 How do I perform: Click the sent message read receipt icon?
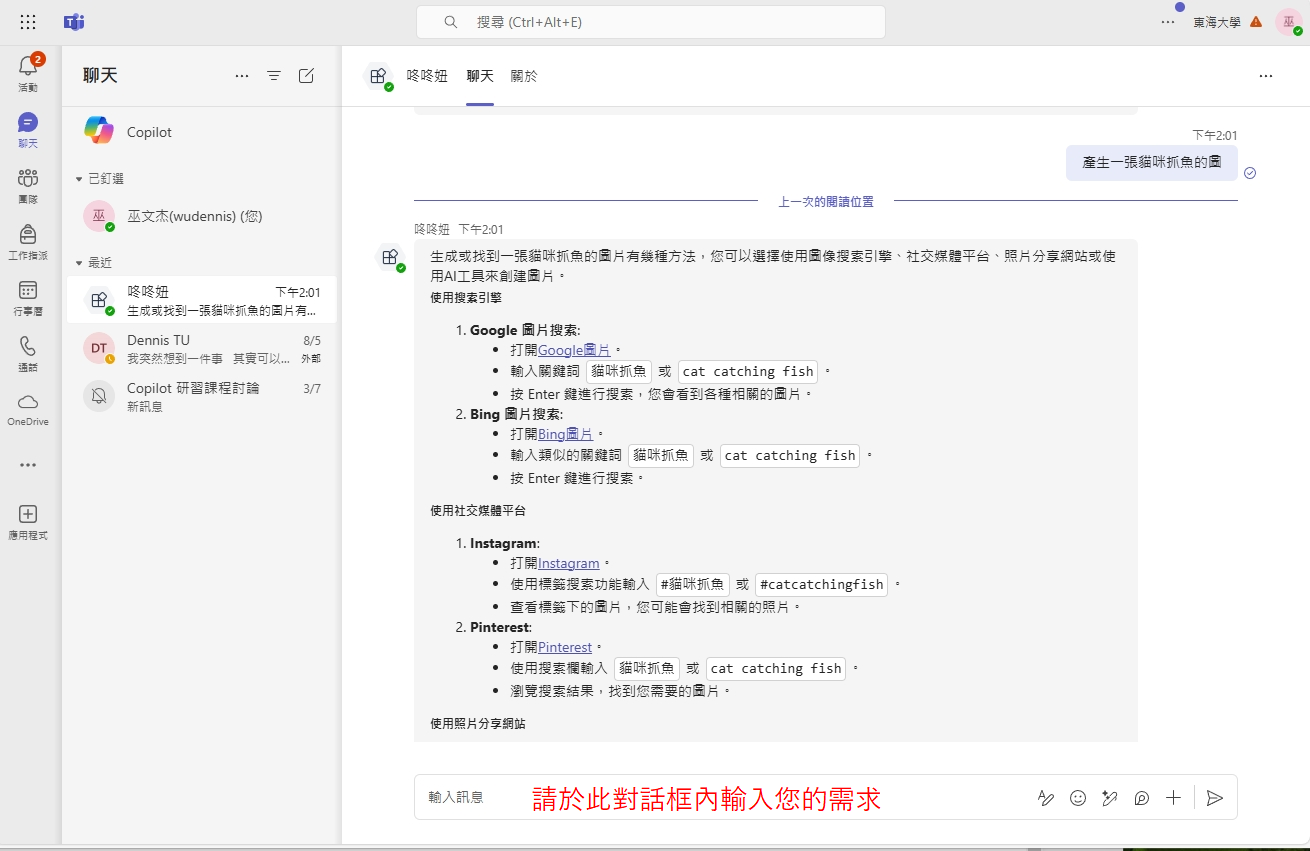tap(1250, 173)
